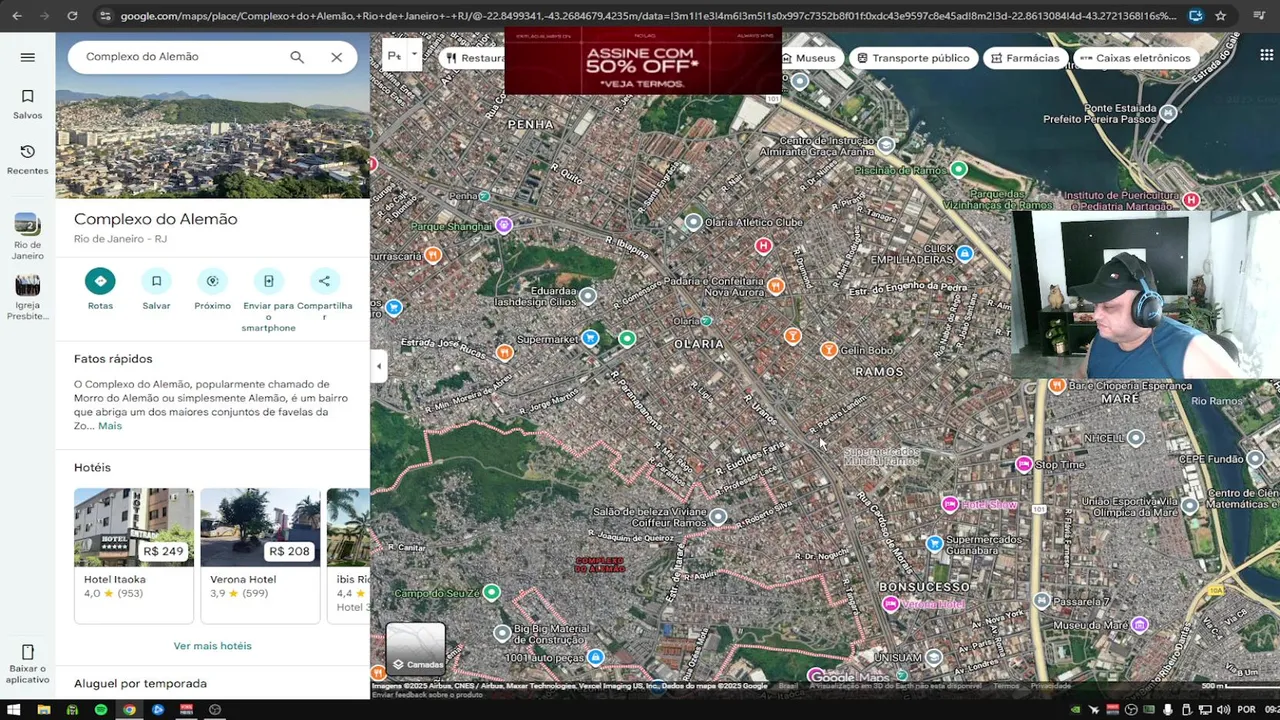Click the CLICK EMPILHADEIRAS pin
This screenshot has height=720, width=1280.
(965, 254)
